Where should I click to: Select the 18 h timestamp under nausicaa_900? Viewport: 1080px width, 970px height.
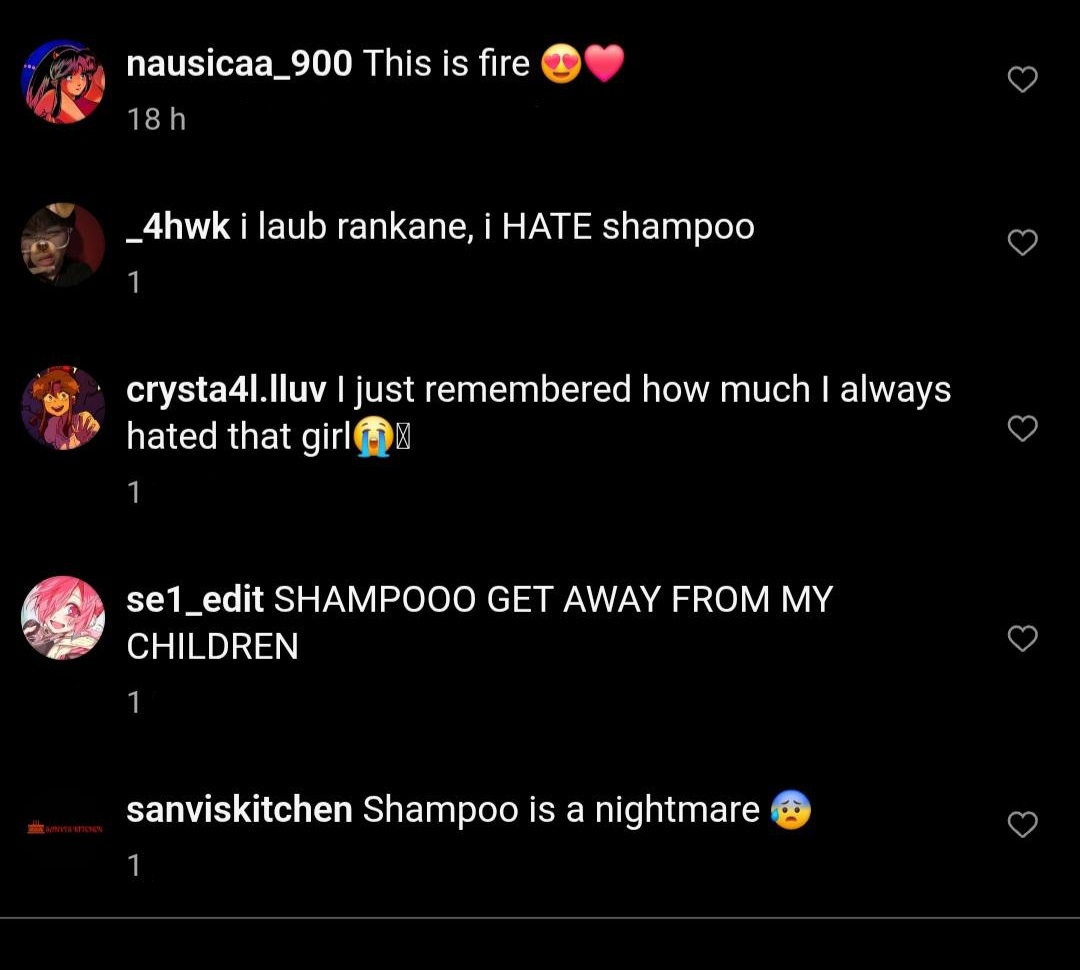click(156, 119)
